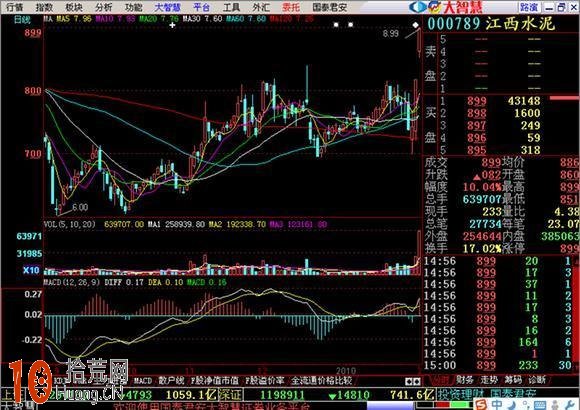The width and height of the screenshot is (580, 410).
Task: Open the 分析 menu
Action: click(x=104, y=7)
